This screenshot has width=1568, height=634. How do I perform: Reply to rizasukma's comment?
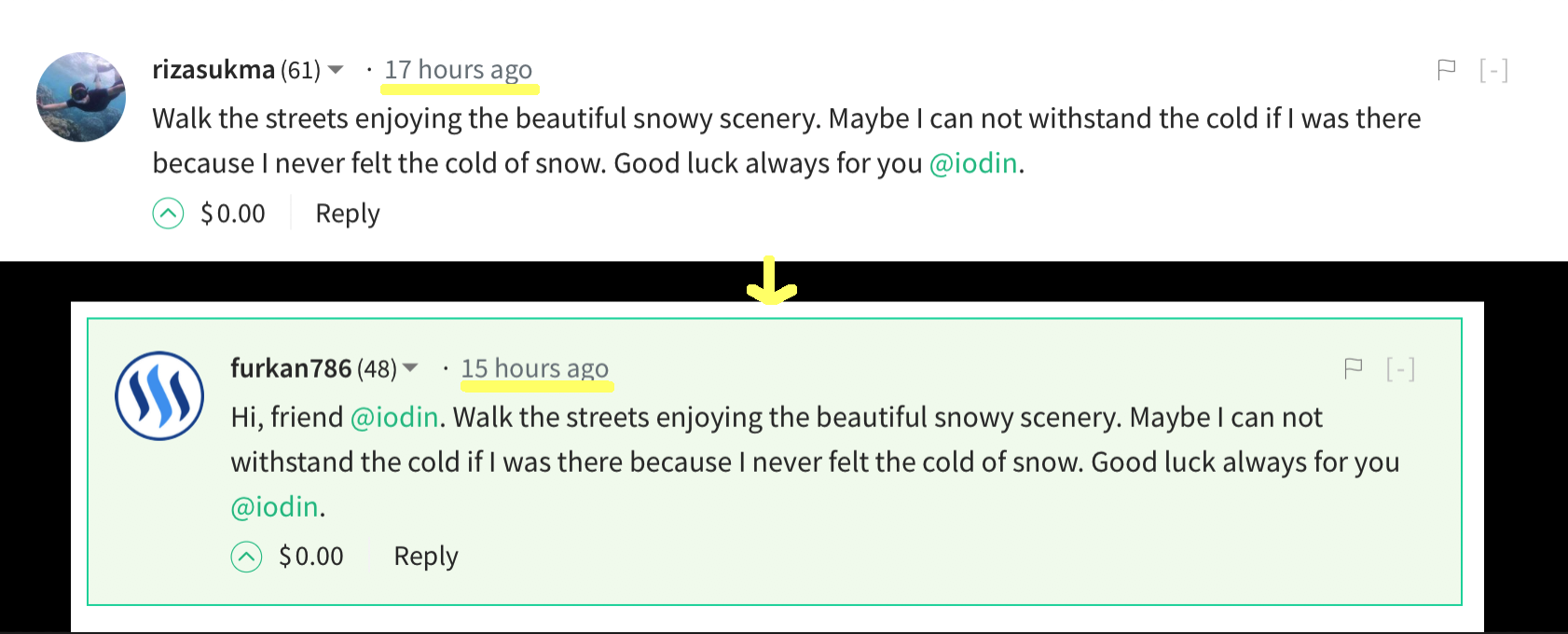pyautogui.click(x=348, y=214)
